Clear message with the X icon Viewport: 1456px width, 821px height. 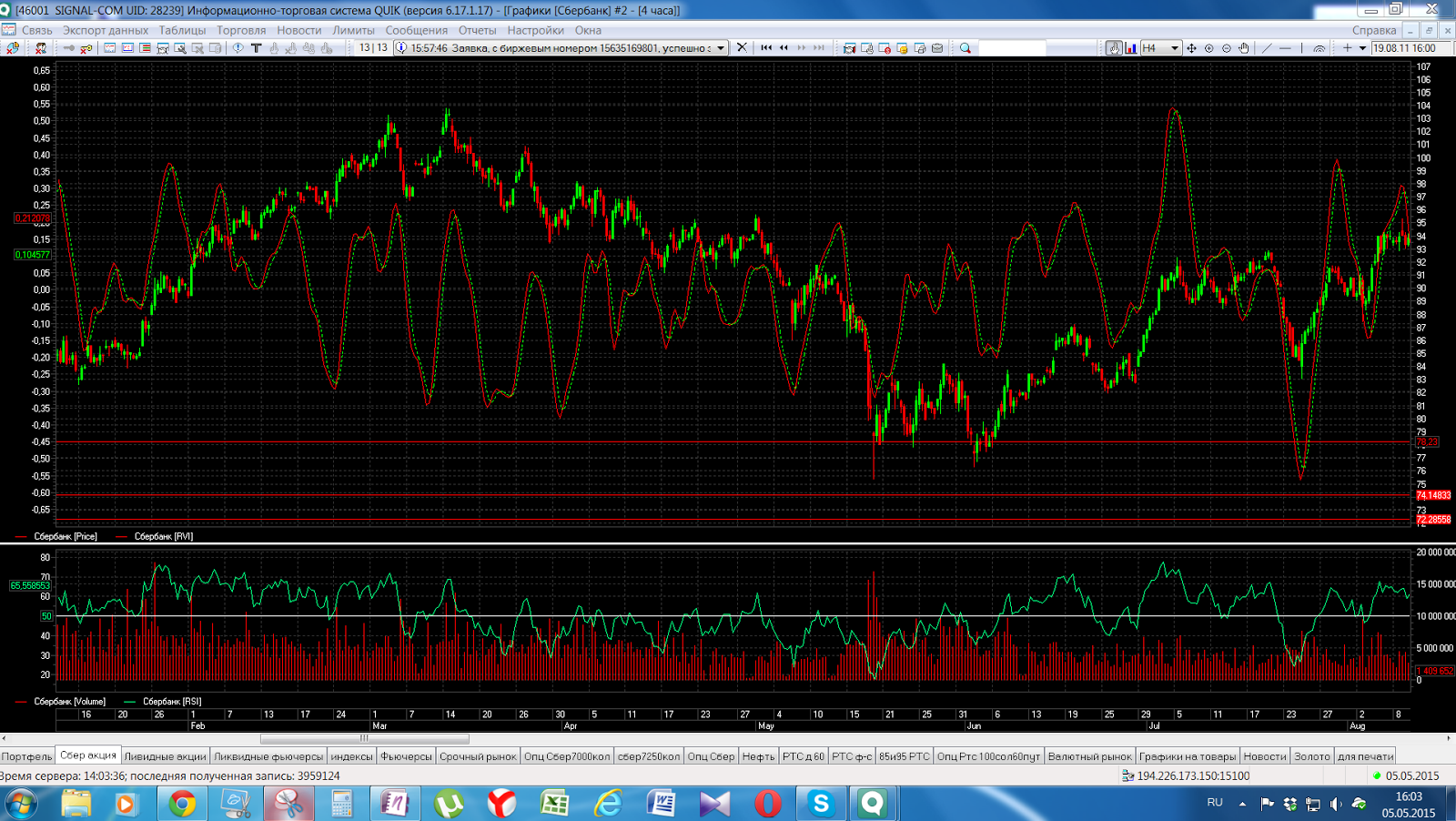(x=742, y=47)
